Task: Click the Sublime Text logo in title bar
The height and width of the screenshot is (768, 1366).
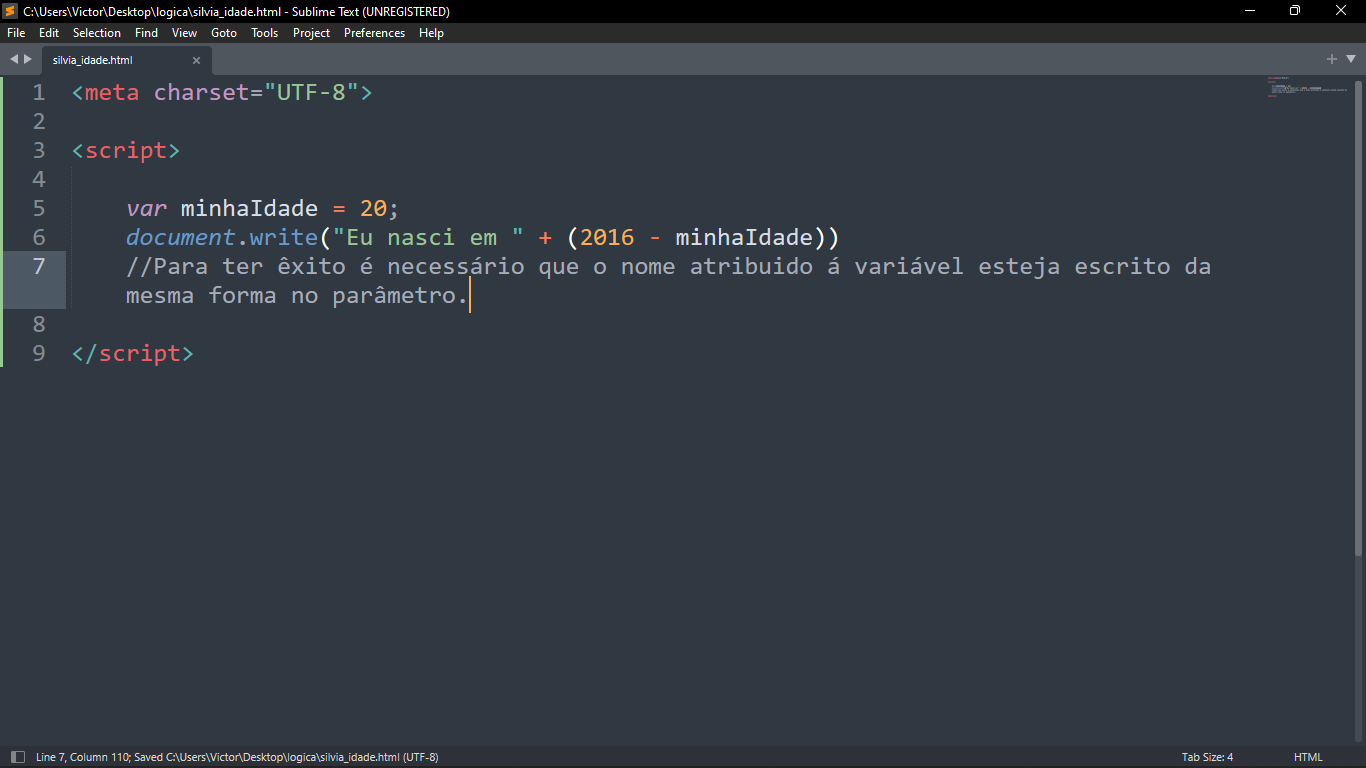Action: (11, 11)
